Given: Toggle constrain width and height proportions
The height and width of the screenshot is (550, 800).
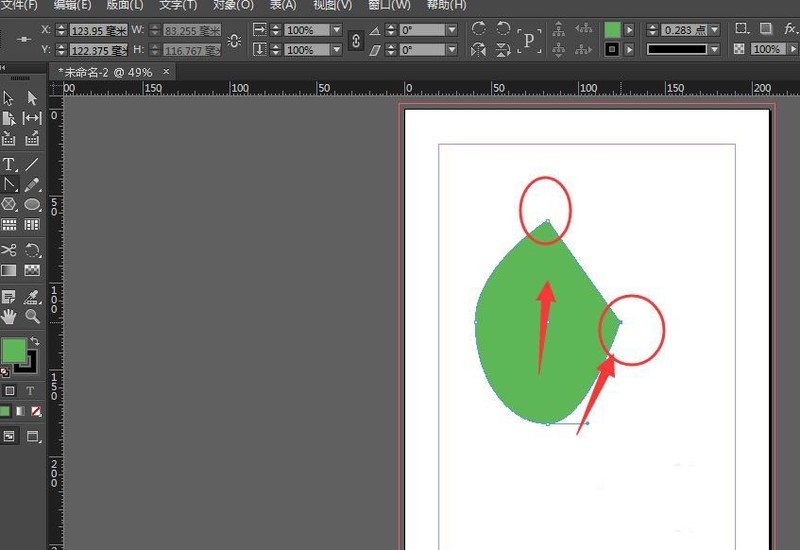Looking at the screenshot, I should [x=235, y=40].
